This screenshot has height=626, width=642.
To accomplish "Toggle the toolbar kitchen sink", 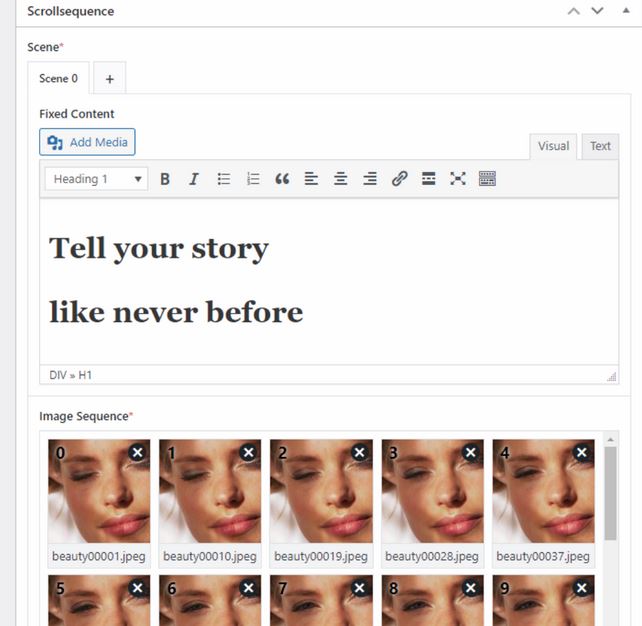I will (x=487, y=179).
